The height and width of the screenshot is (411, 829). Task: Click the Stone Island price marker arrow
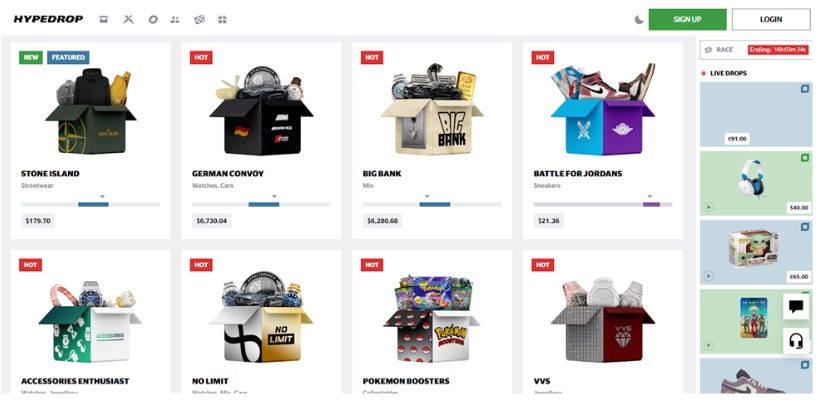[x=103, y=197]
